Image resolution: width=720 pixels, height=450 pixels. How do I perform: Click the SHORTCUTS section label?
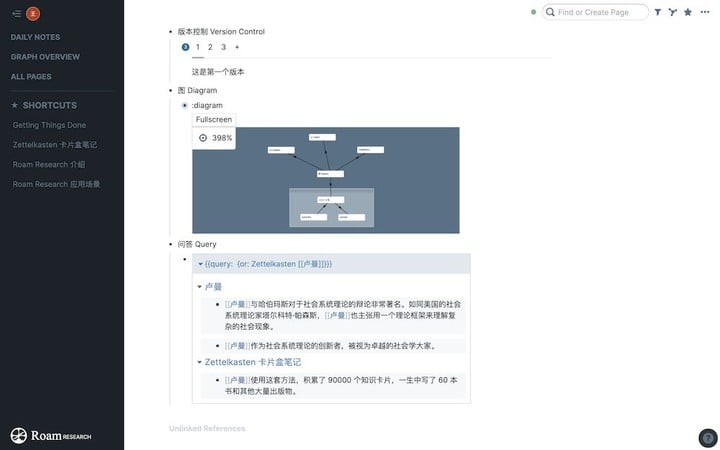50,105
